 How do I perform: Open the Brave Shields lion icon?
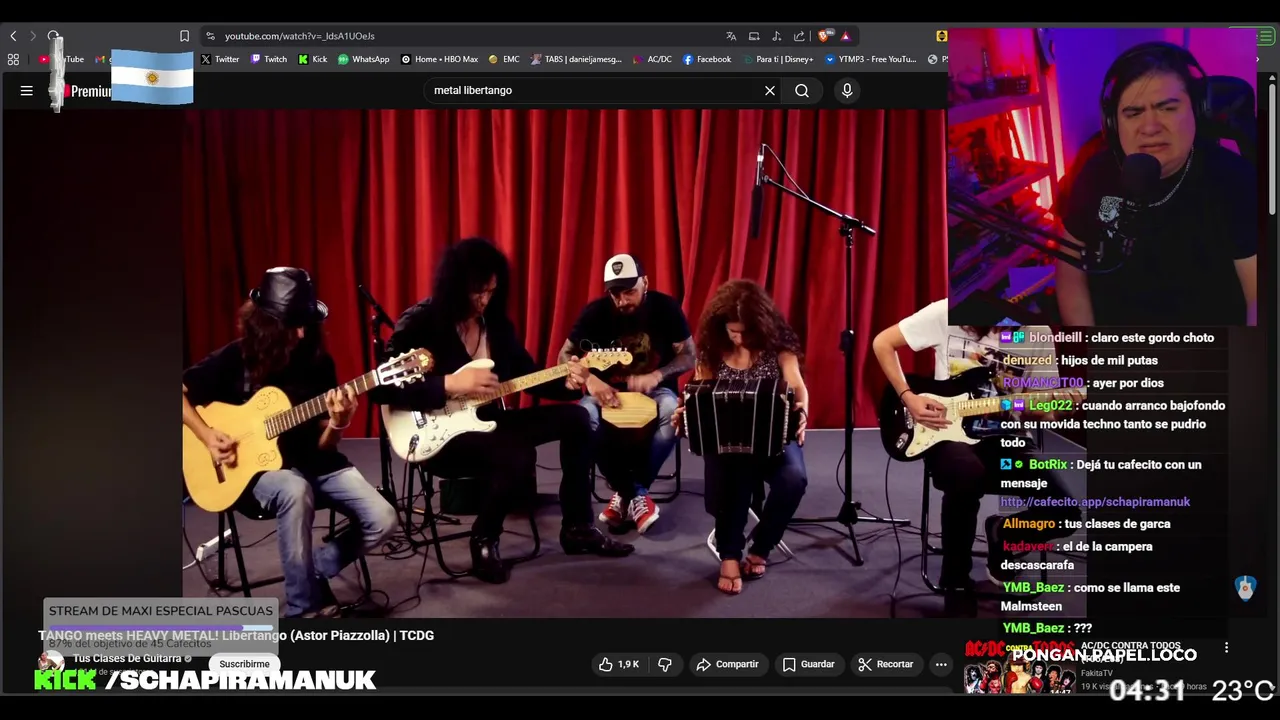pyautogui.click(x=824, y=36)
